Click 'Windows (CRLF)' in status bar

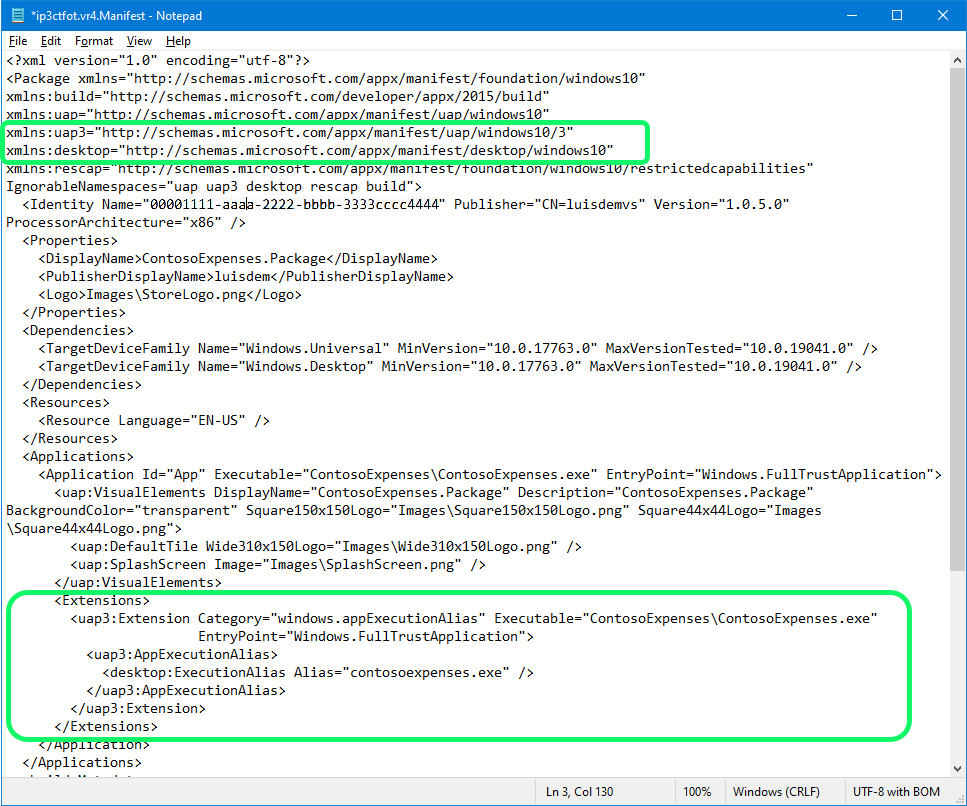776,792
